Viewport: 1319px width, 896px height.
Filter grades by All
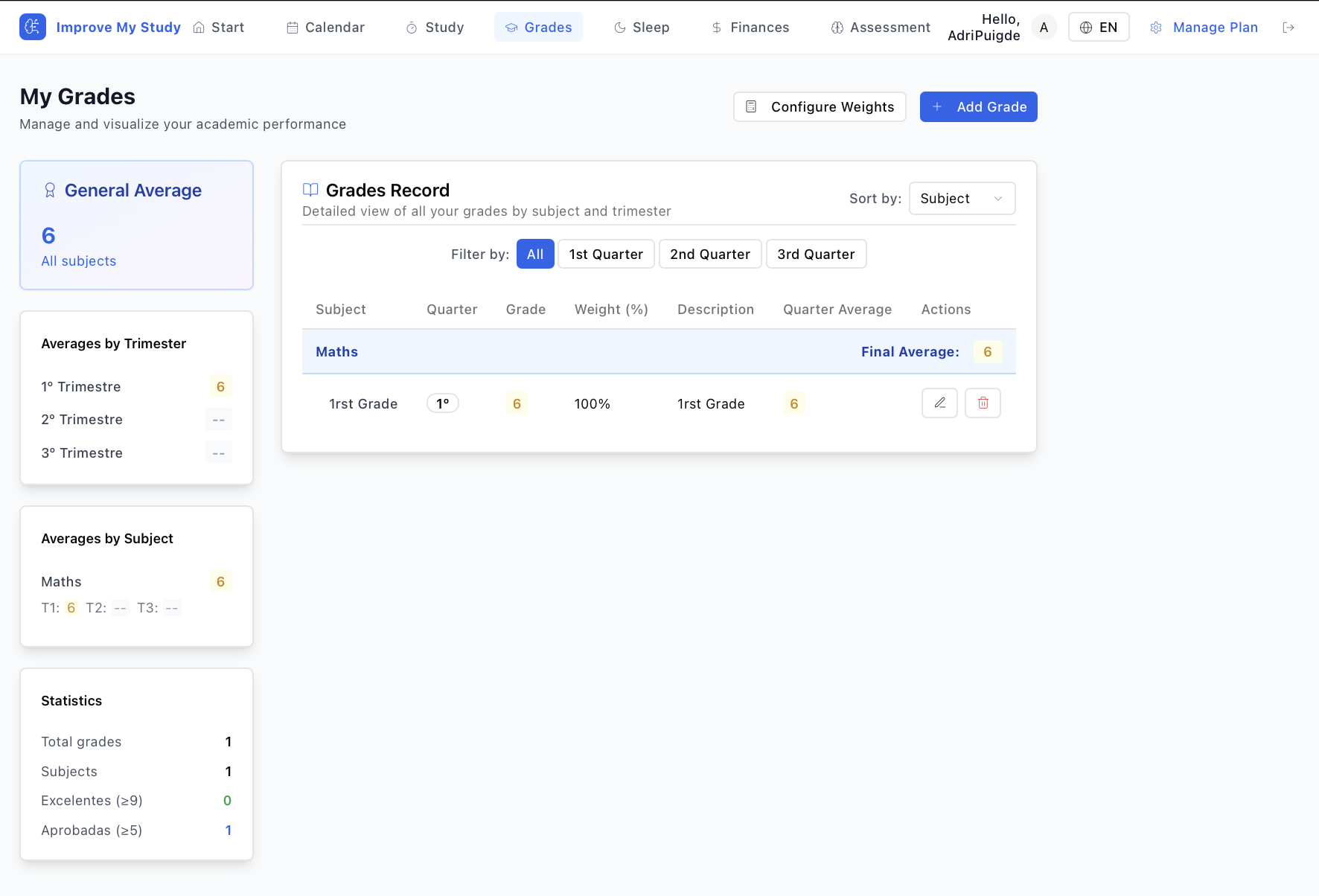(x=535, y=254)
